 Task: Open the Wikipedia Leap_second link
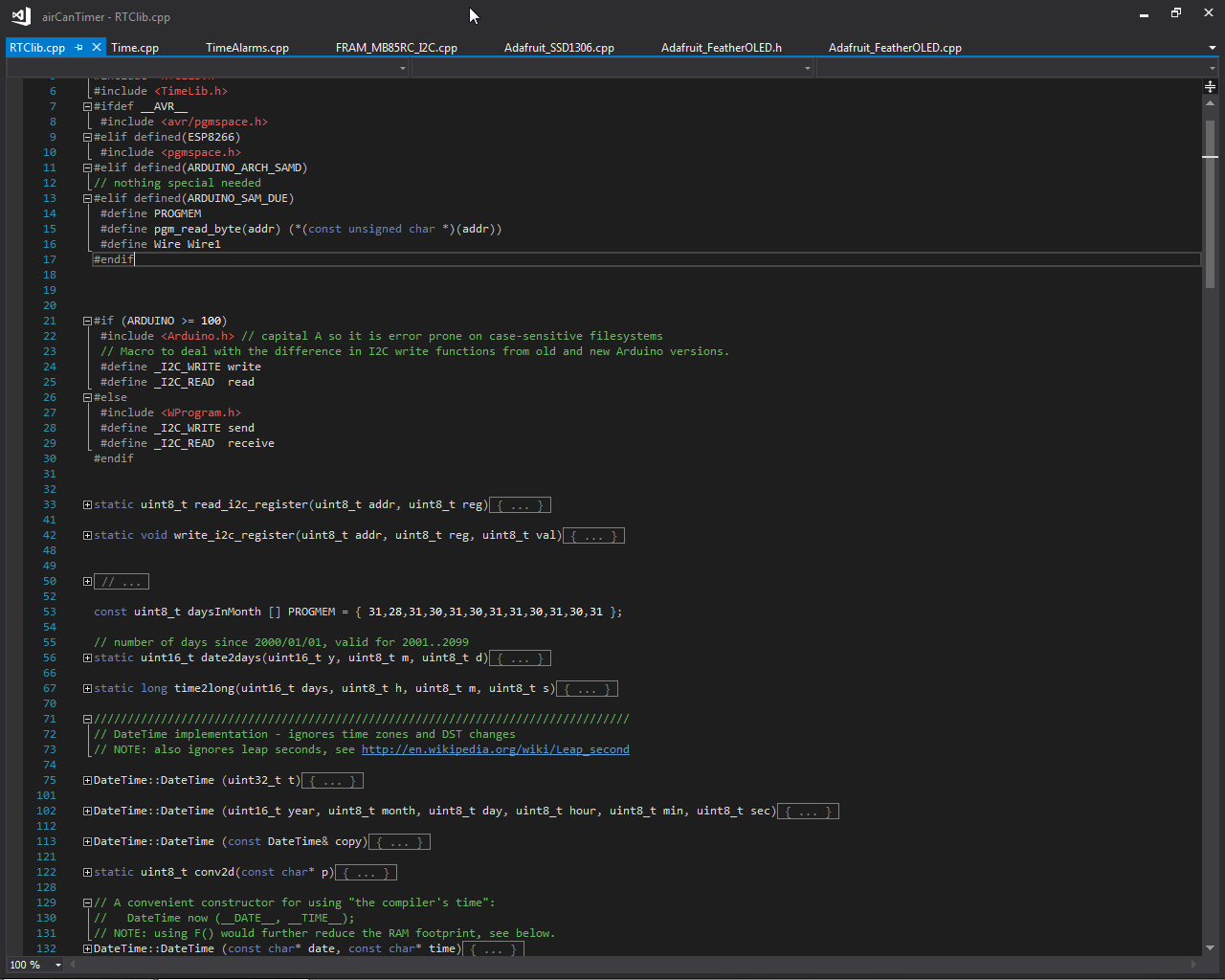pyautogui.click(x=495, y=749)
